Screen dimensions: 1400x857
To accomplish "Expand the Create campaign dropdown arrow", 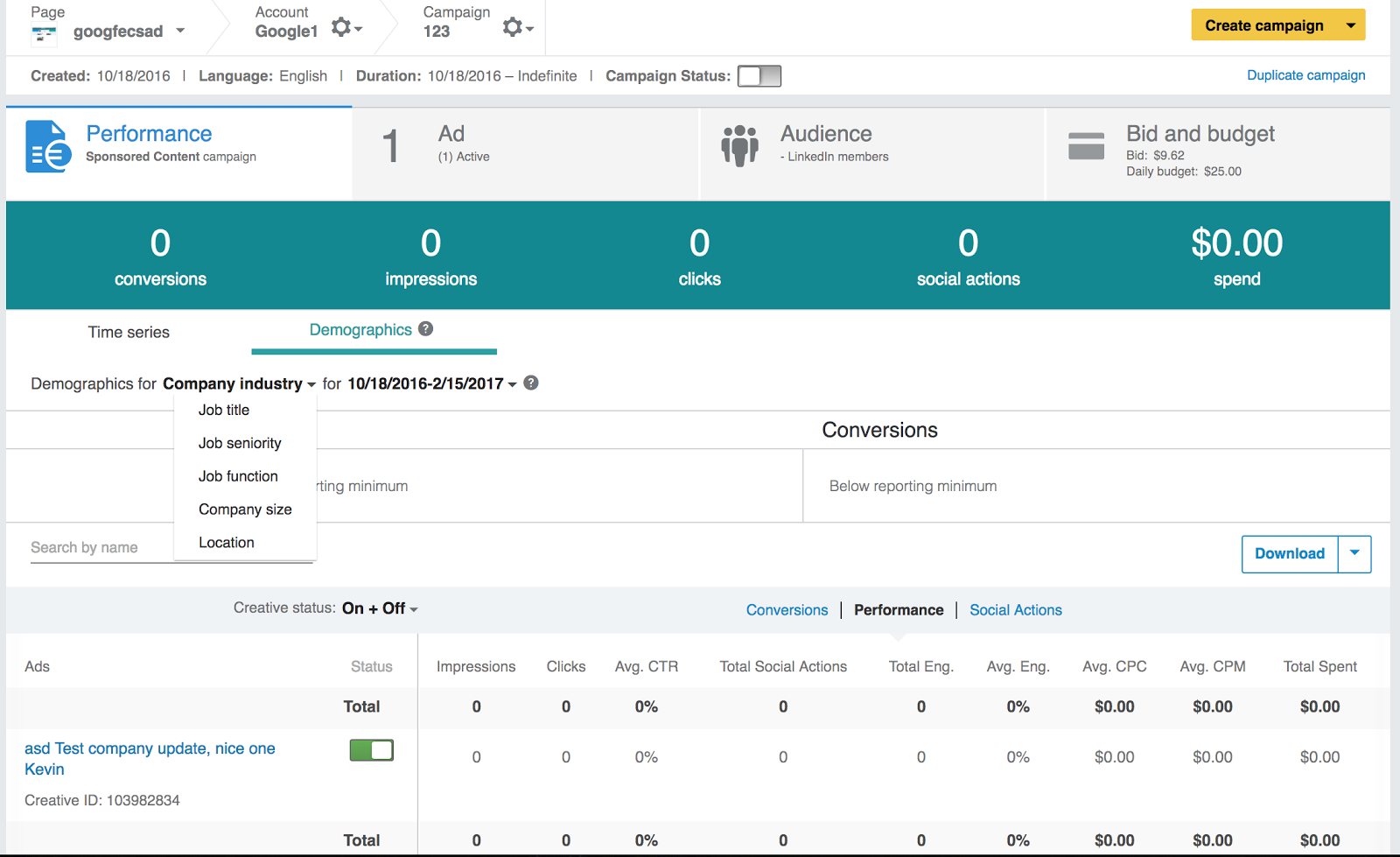I will point(1351,25).
